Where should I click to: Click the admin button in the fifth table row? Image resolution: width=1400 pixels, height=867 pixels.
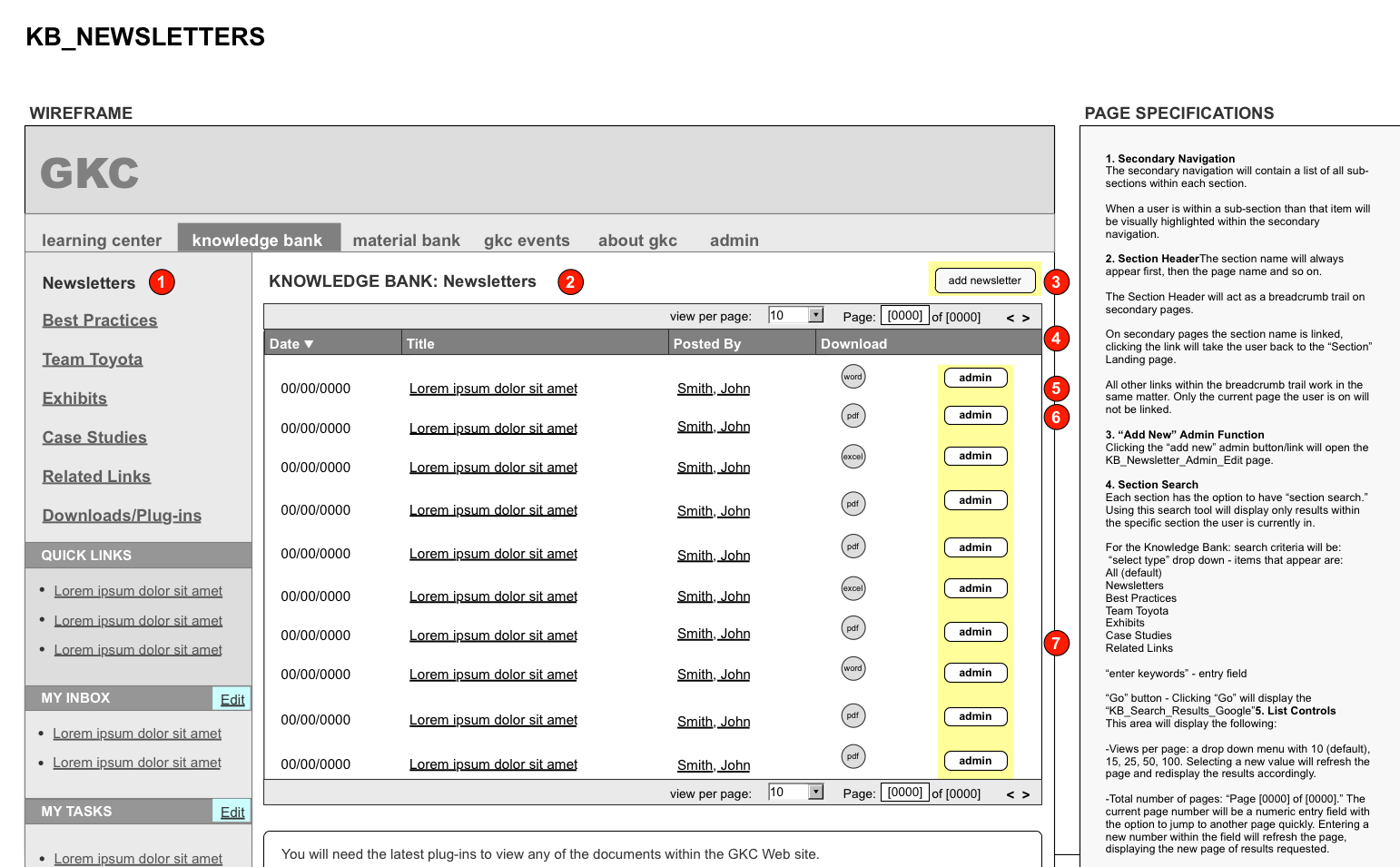[975, 547]
